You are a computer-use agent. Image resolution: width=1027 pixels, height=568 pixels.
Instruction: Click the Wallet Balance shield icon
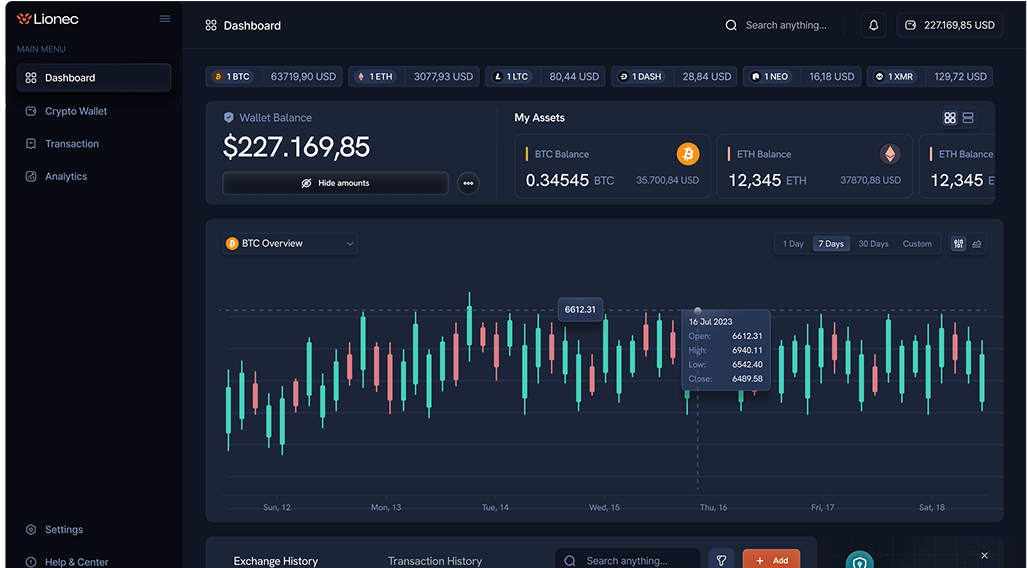pos(229,118)
